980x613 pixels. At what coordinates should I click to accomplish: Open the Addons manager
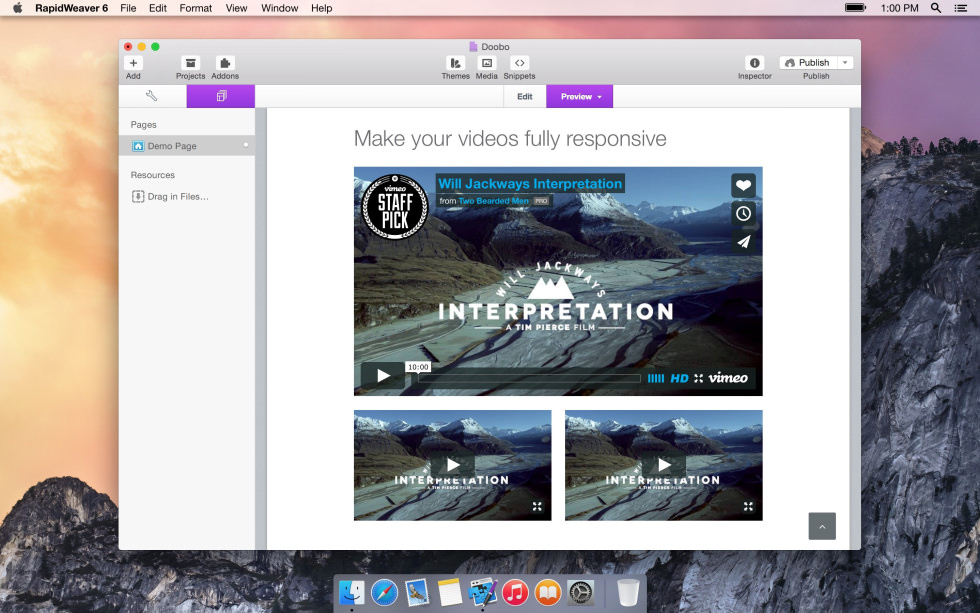[x=225, y=63]
